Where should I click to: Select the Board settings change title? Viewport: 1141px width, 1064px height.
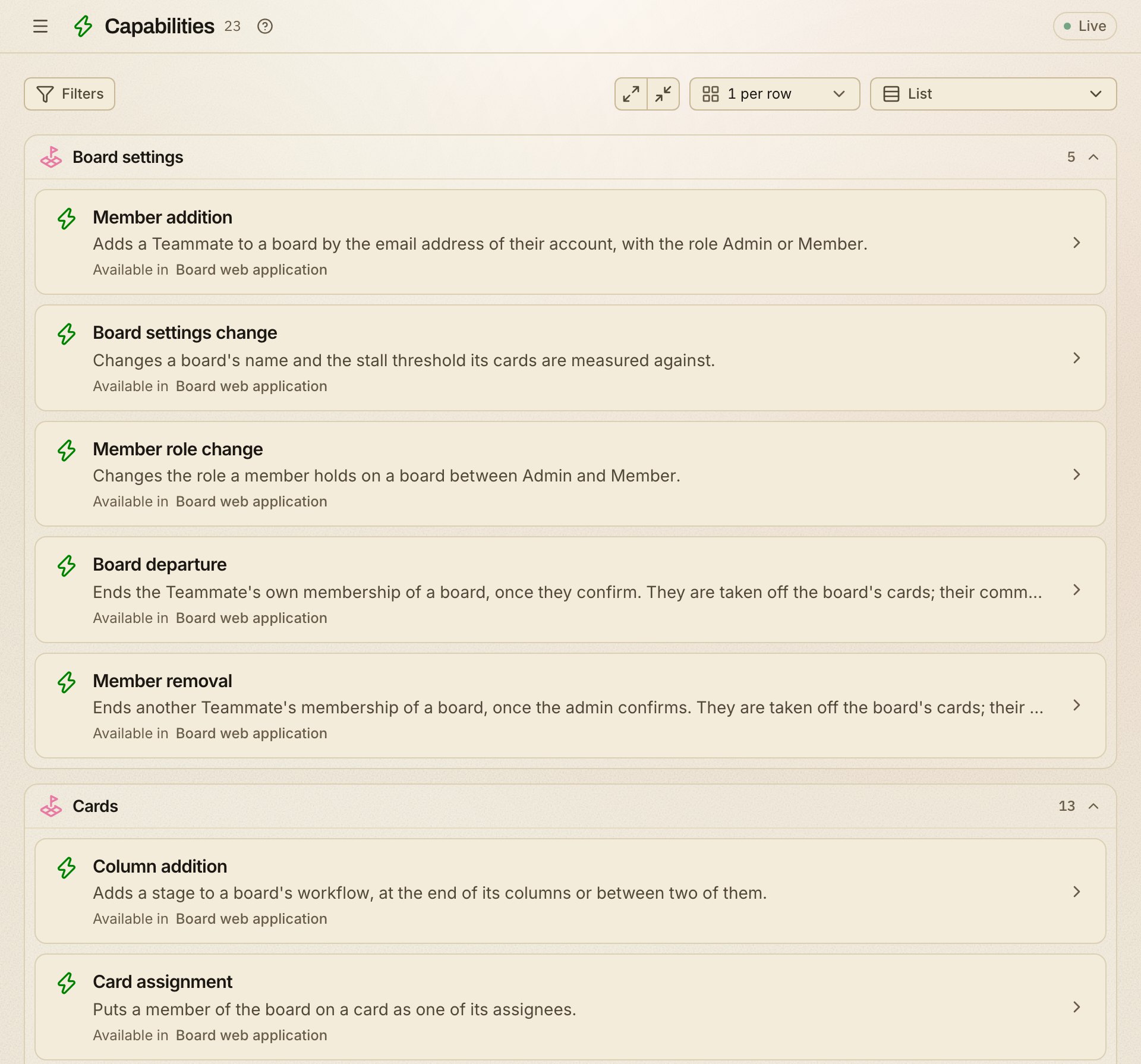click(x=185, y=333)
